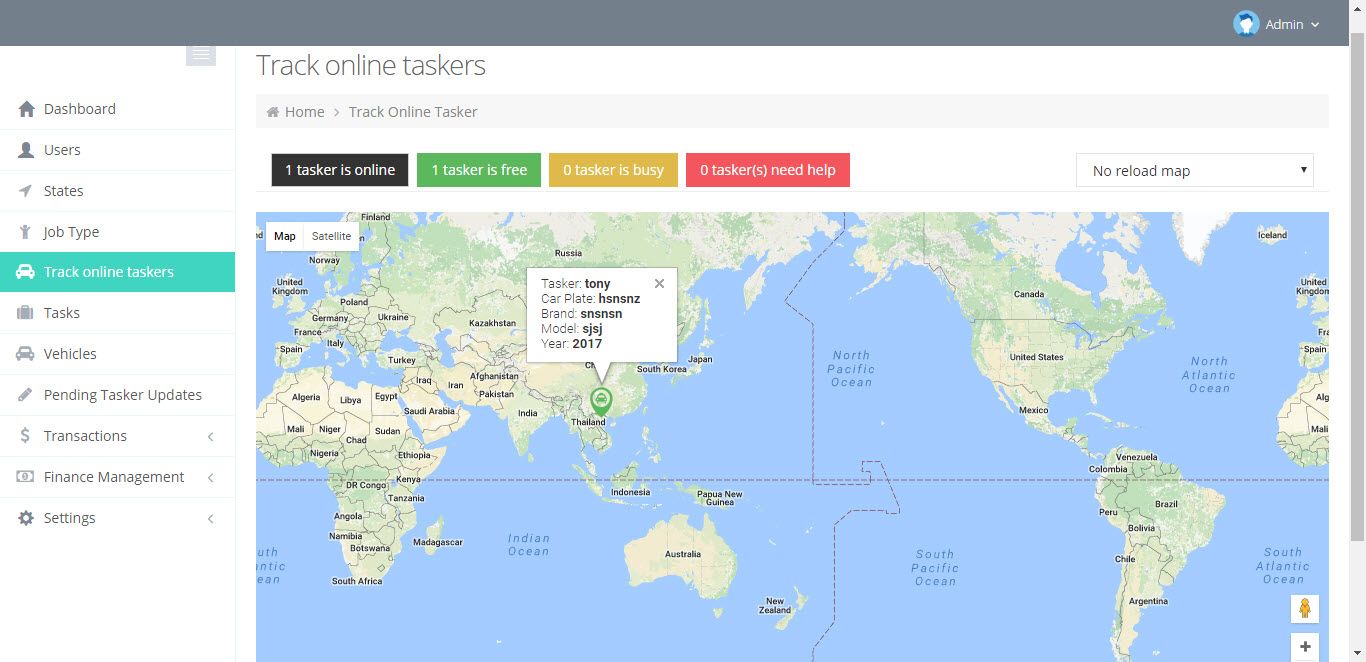Click the Job Type figure icon
Viewport: 1366px width, 662px height.
(x=26, y=232)
